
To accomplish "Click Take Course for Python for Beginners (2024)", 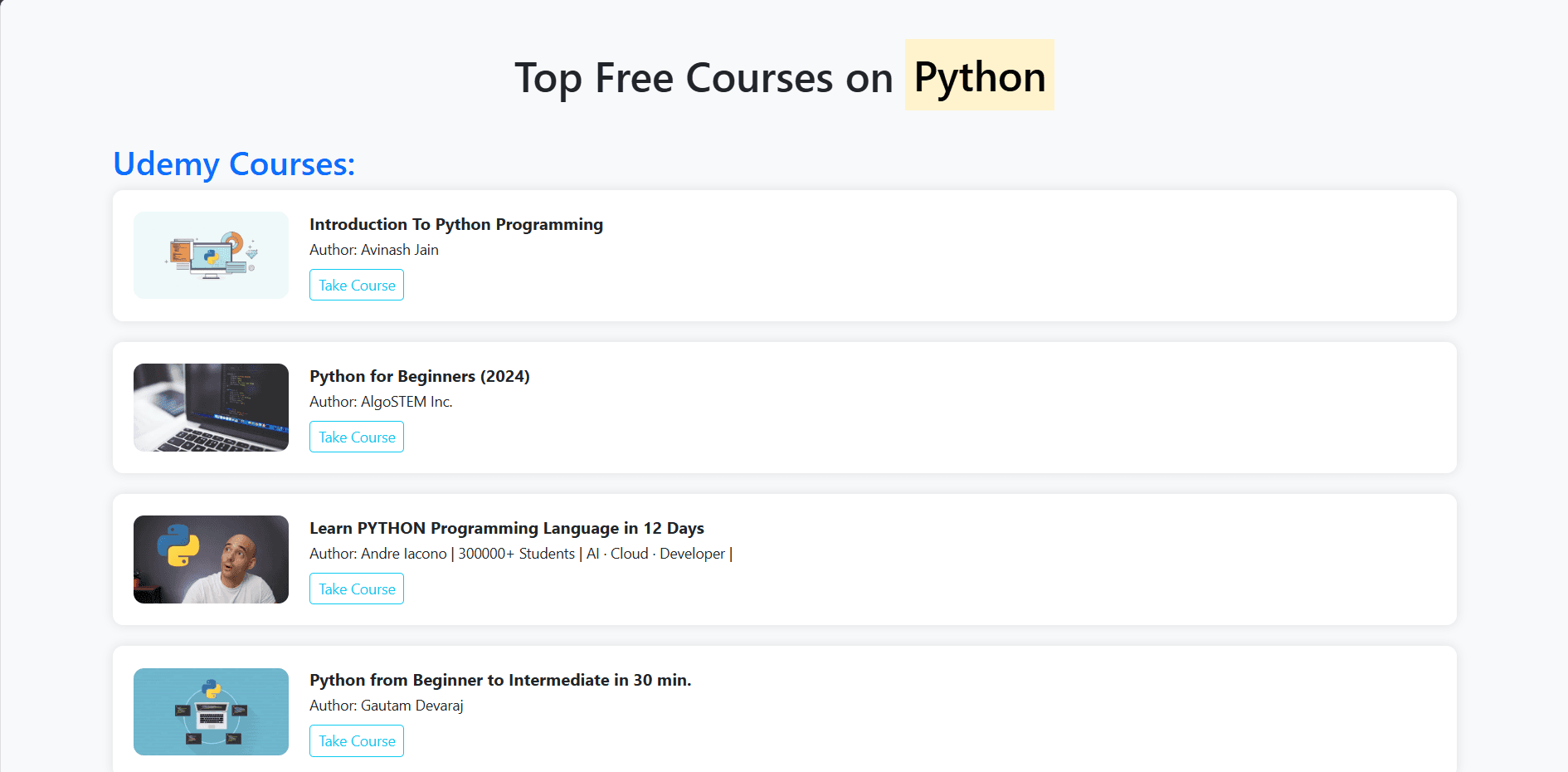I will tap(356, 437).
